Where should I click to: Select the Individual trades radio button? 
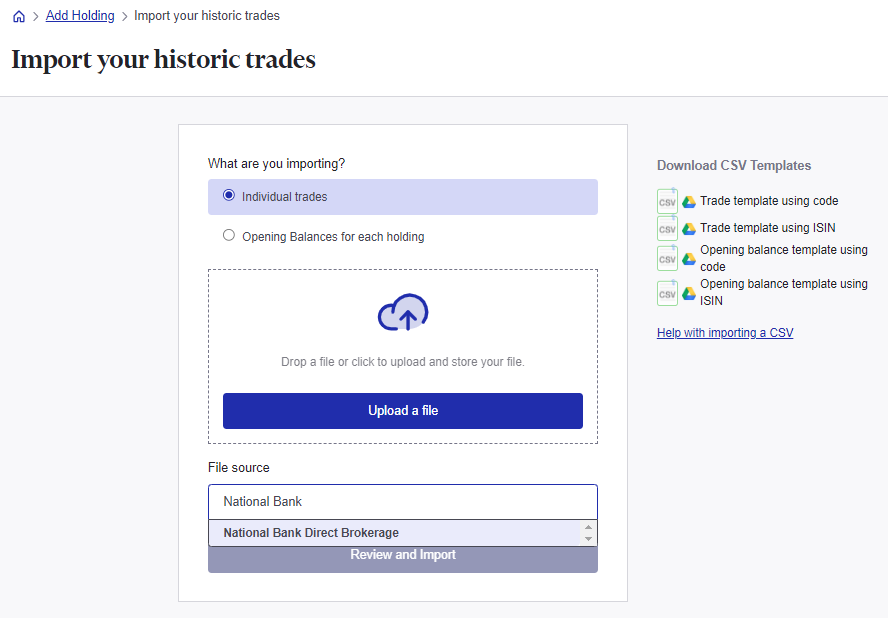tap(228, 195)
